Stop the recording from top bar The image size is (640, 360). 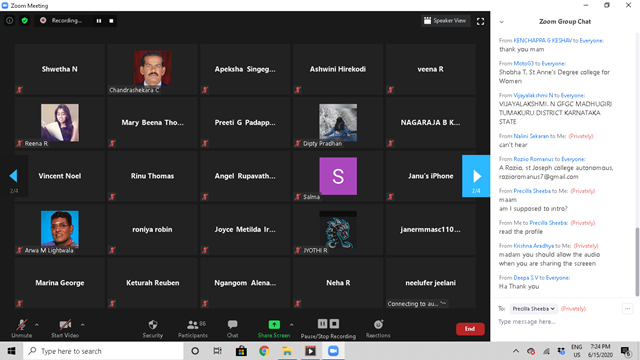point(111,21)
